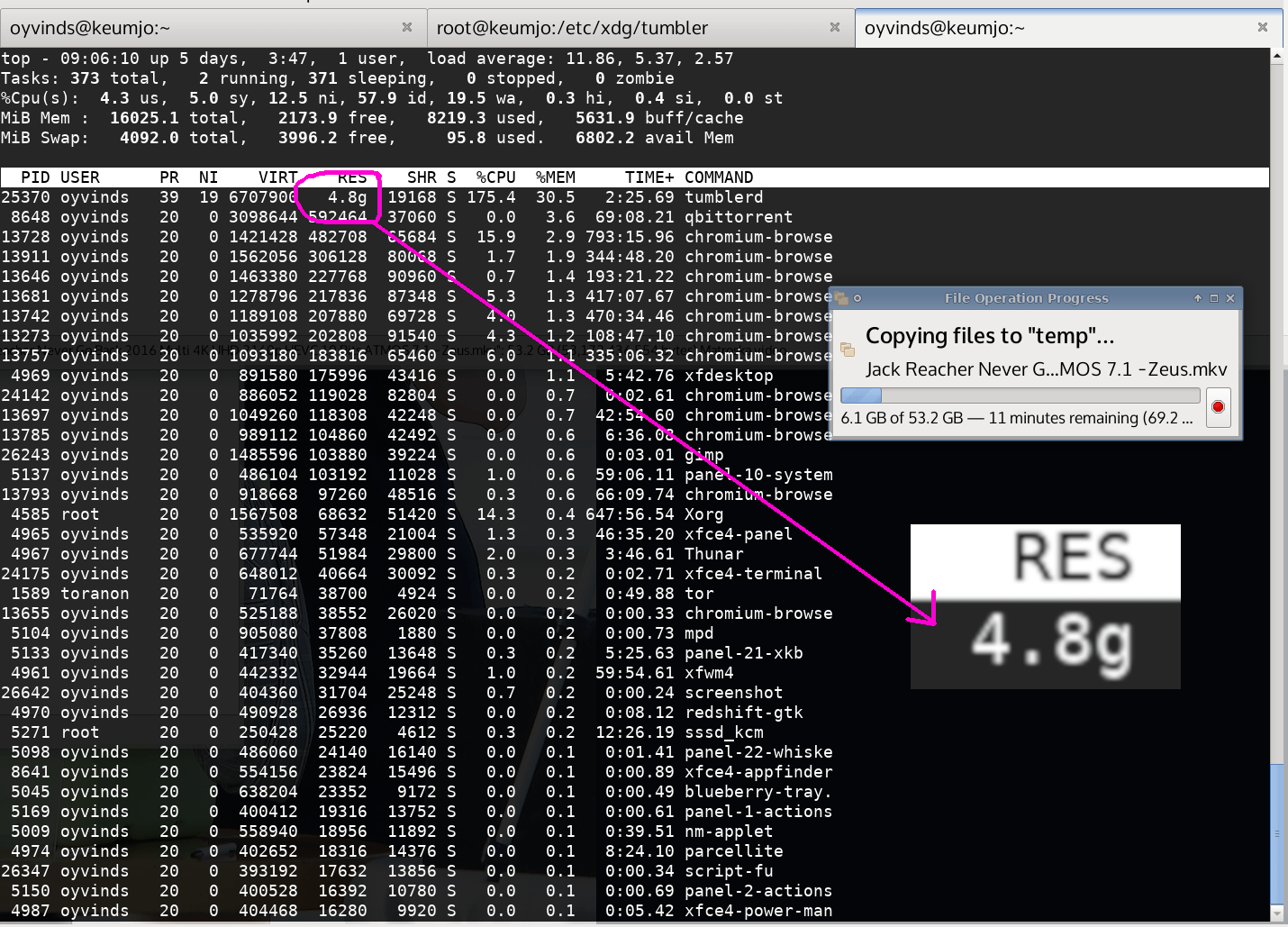1288x927 pixels.
Task: Click the file copy progress bar
Action: [x=1020, y=395]
